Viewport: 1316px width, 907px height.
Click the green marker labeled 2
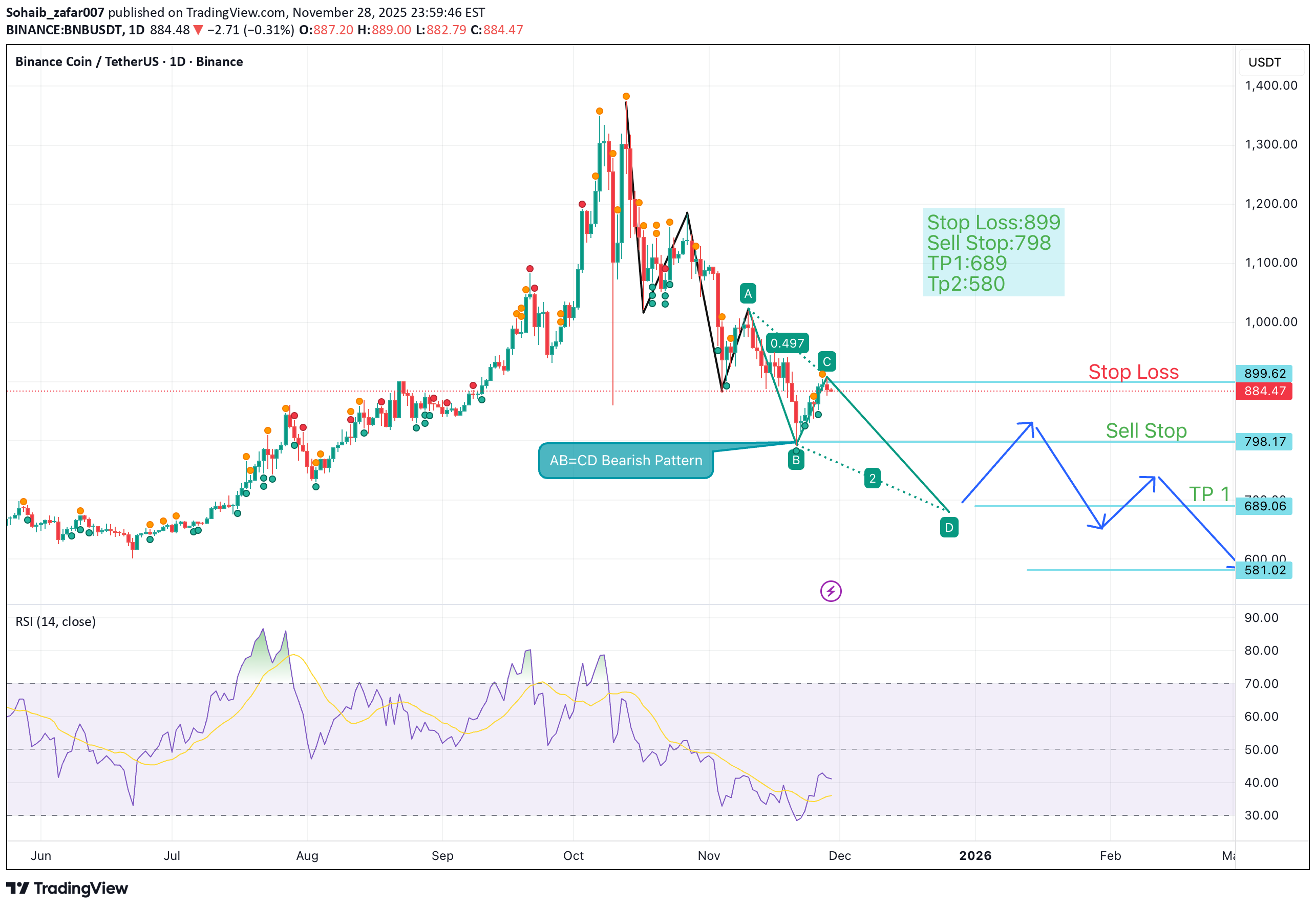pyautogui.click(x=872, y=479)
